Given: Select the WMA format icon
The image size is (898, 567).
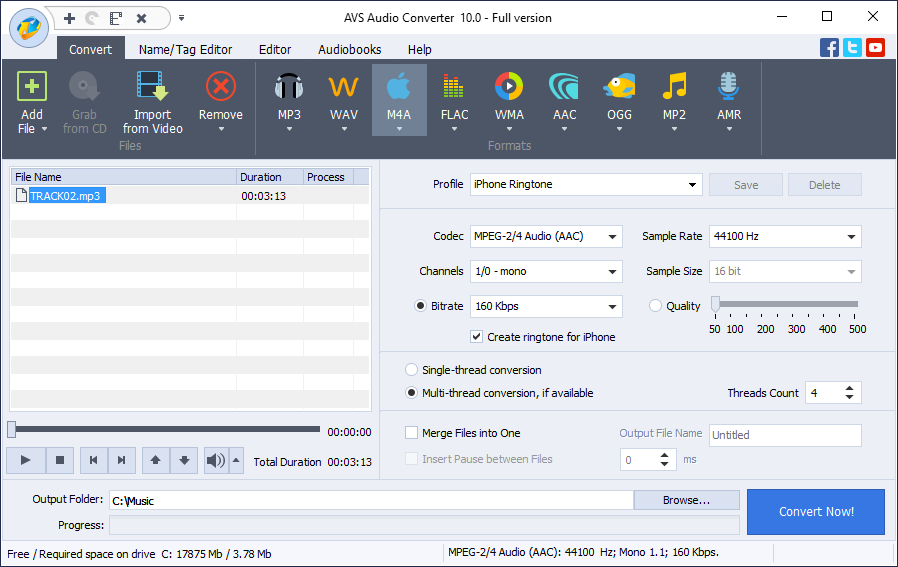Looking at the screenshot, I should (509, 86).
